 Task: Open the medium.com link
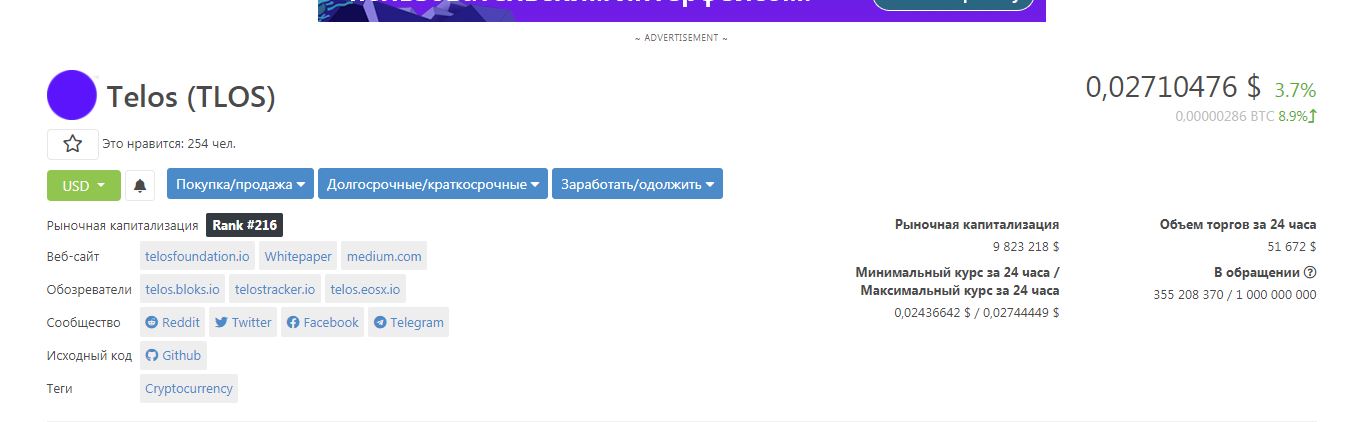(x=384, y=256)
